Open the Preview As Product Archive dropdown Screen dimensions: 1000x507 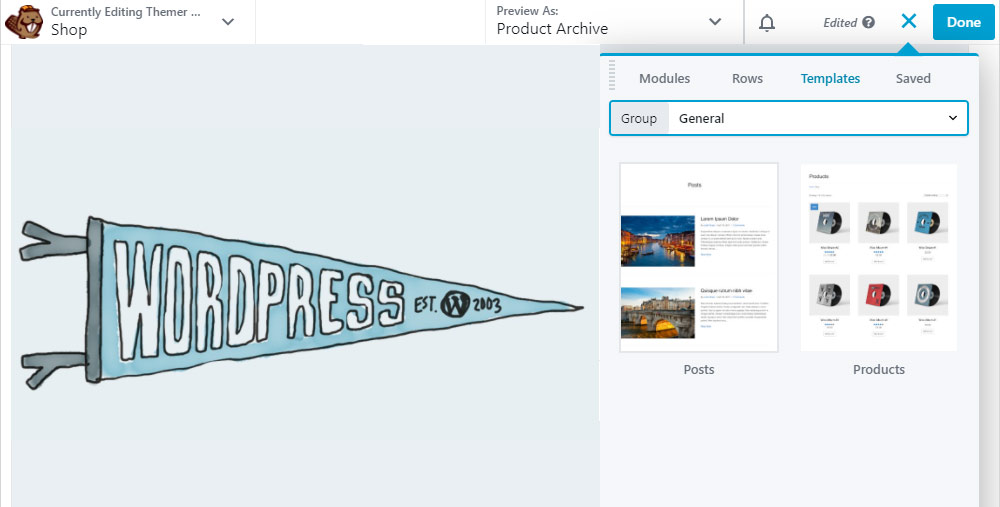pos(614,22)
